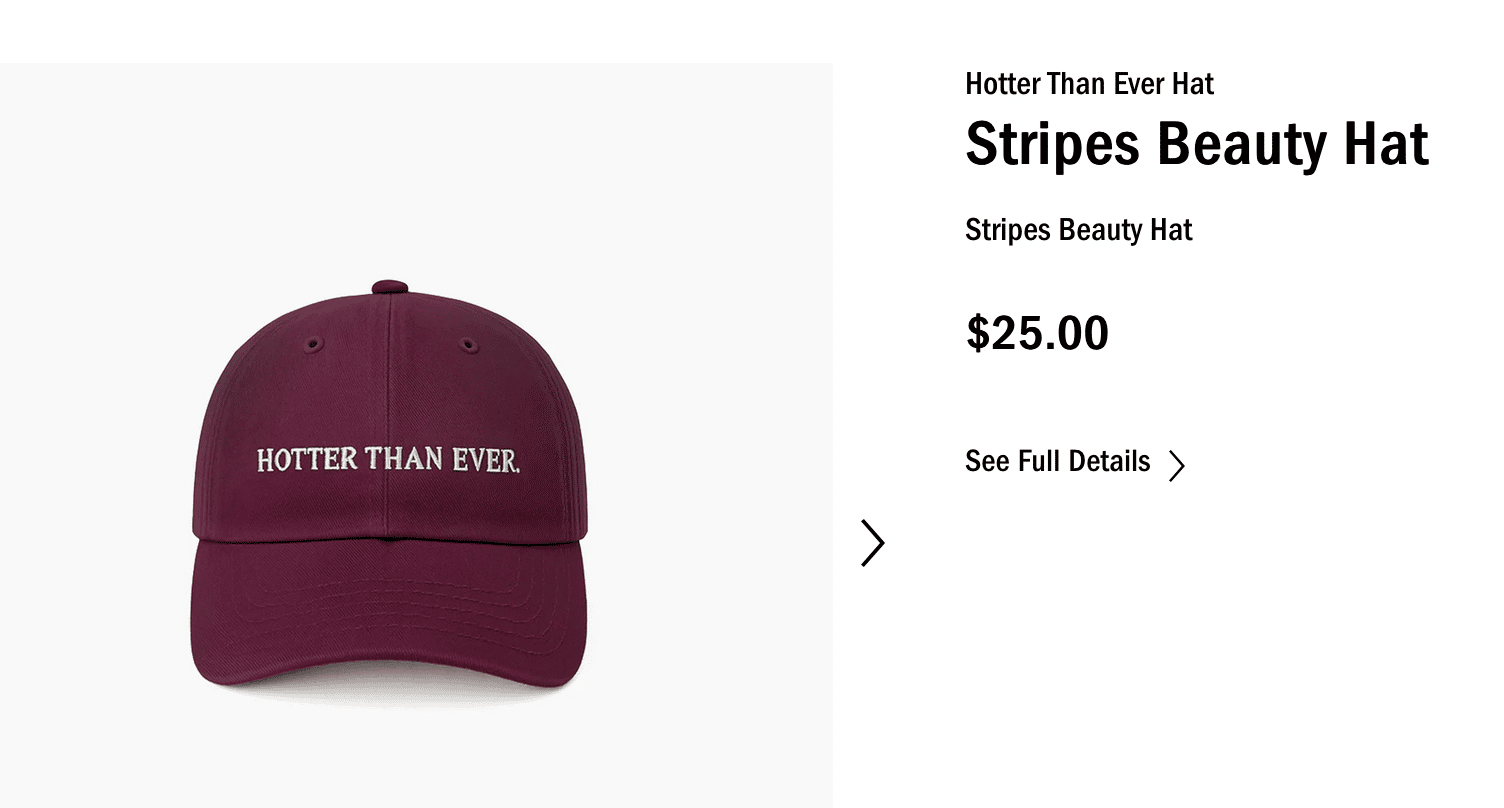Viewport: 1504px width, 808px height.
Task: Click the small Stripes Beauty Hat subtitle
Action: [1078, 230]
